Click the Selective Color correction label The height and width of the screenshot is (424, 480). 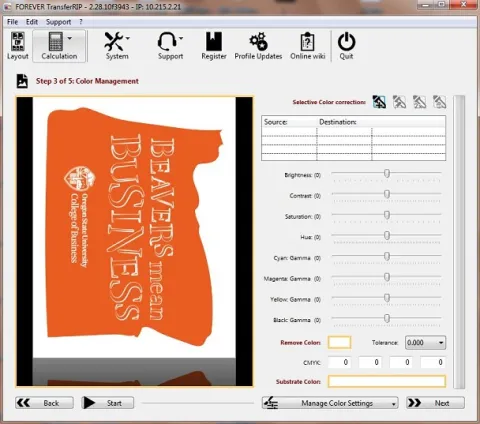click(329, 102)
